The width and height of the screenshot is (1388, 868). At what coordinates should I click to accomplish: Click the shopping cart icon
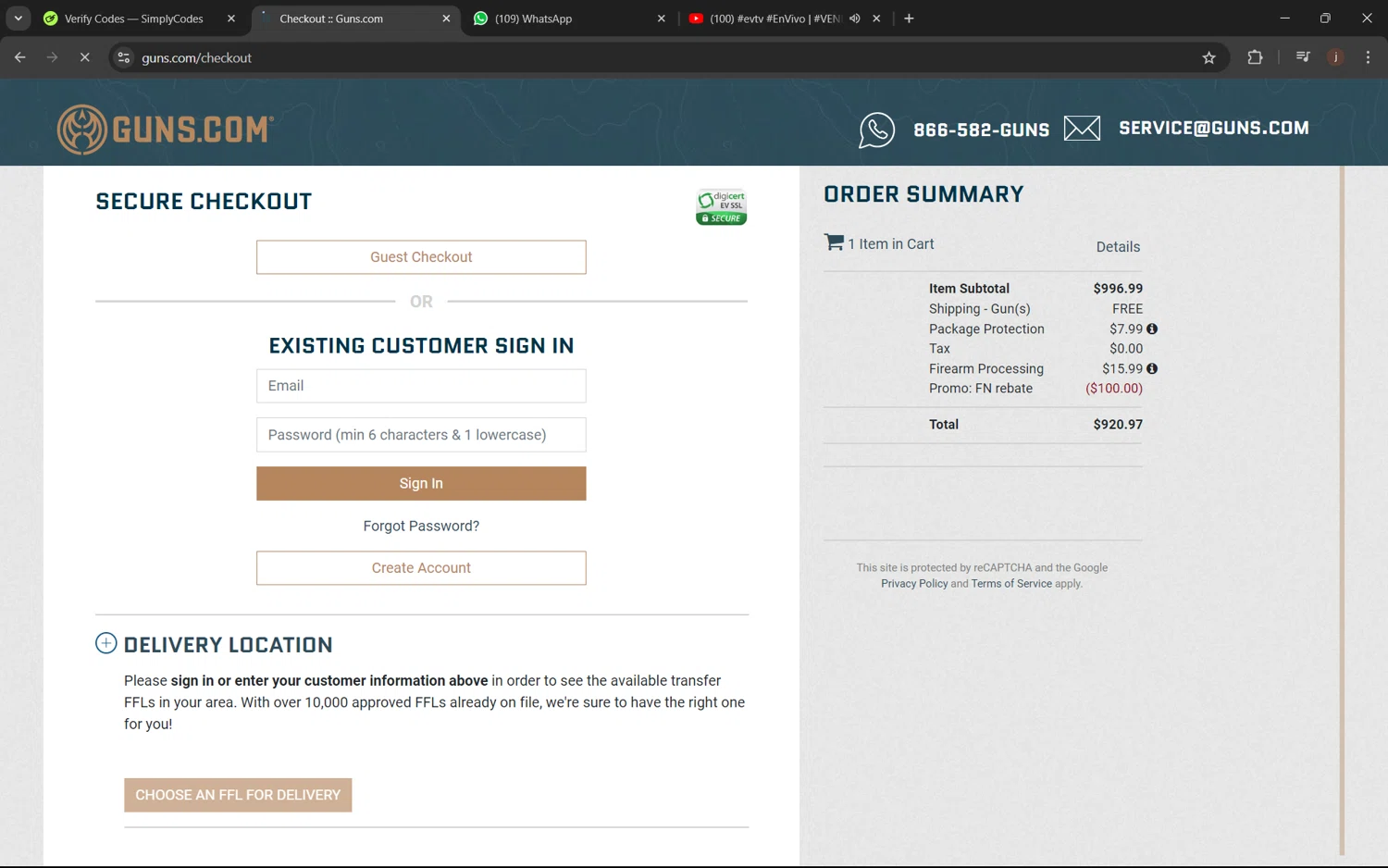click(x=834, y=242)
